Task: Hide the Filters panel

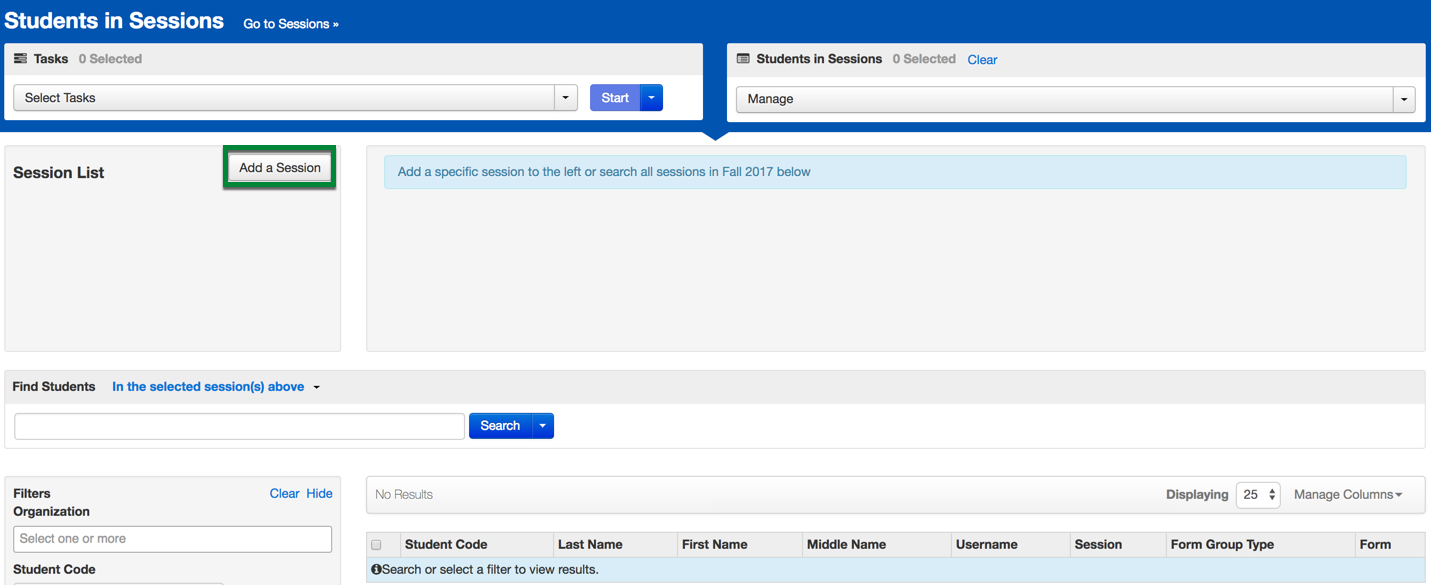Action: (x=319, y=494)
